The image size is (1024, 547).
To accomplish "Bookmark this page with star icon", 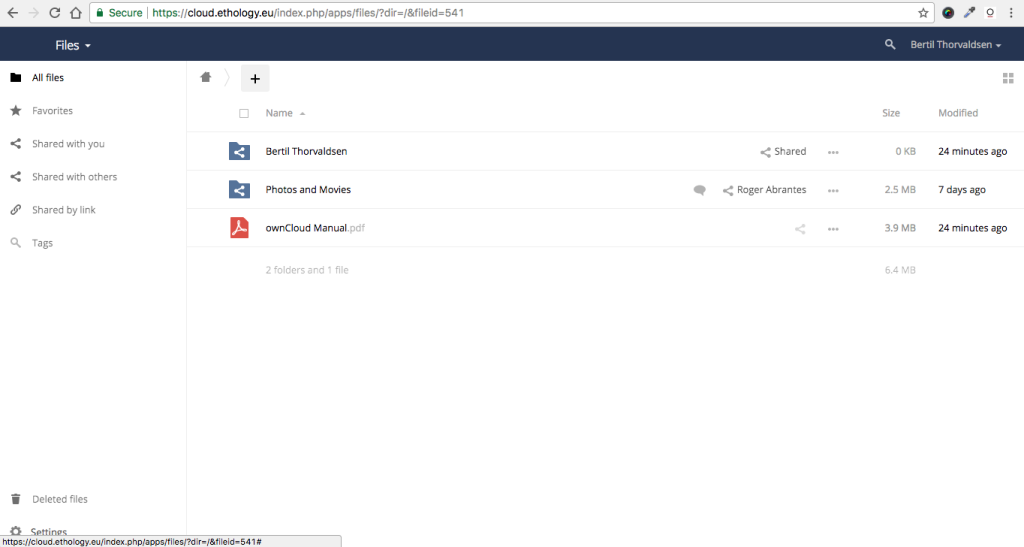I will click(x=923, y=12).
